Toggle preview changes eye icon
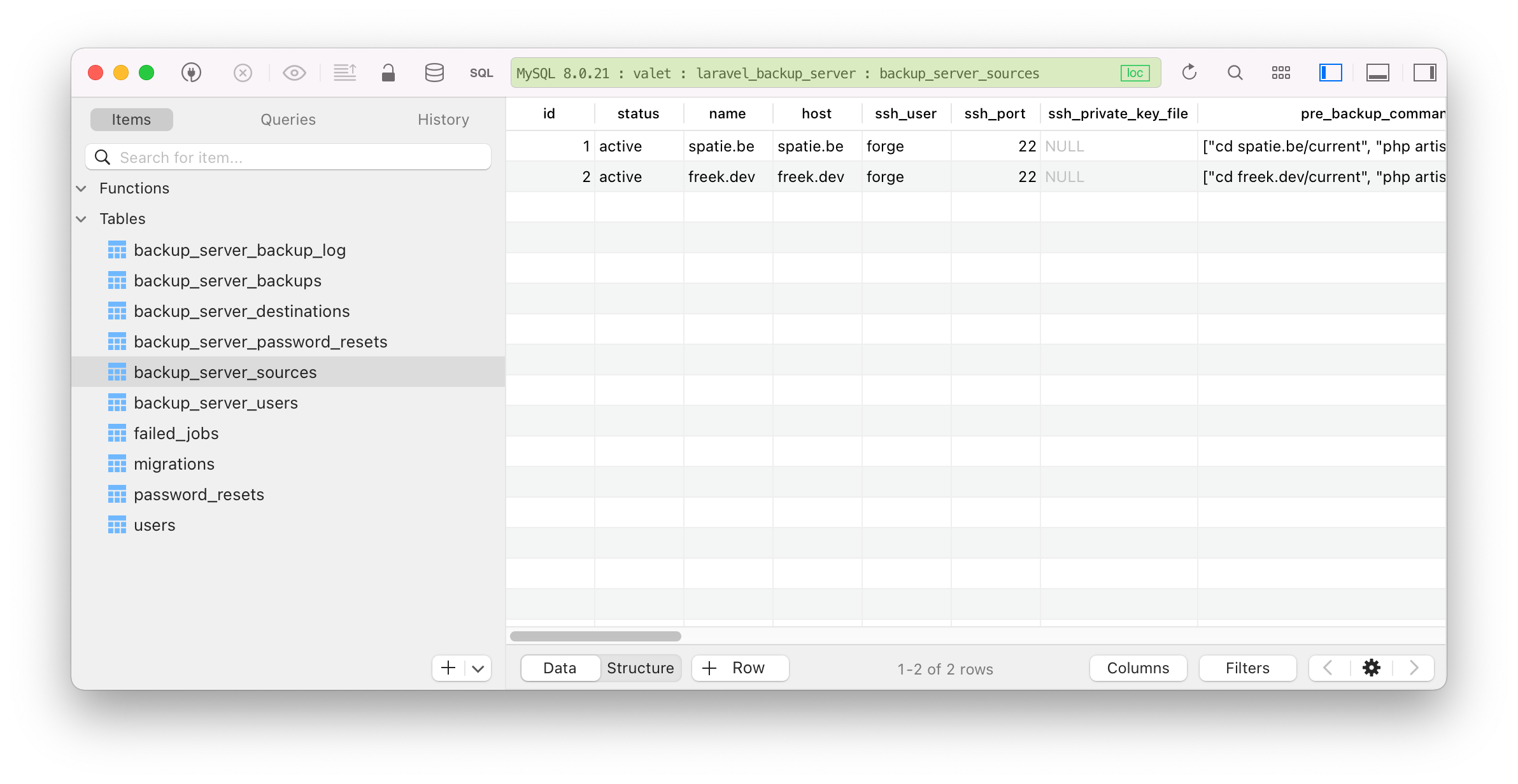 294,73
